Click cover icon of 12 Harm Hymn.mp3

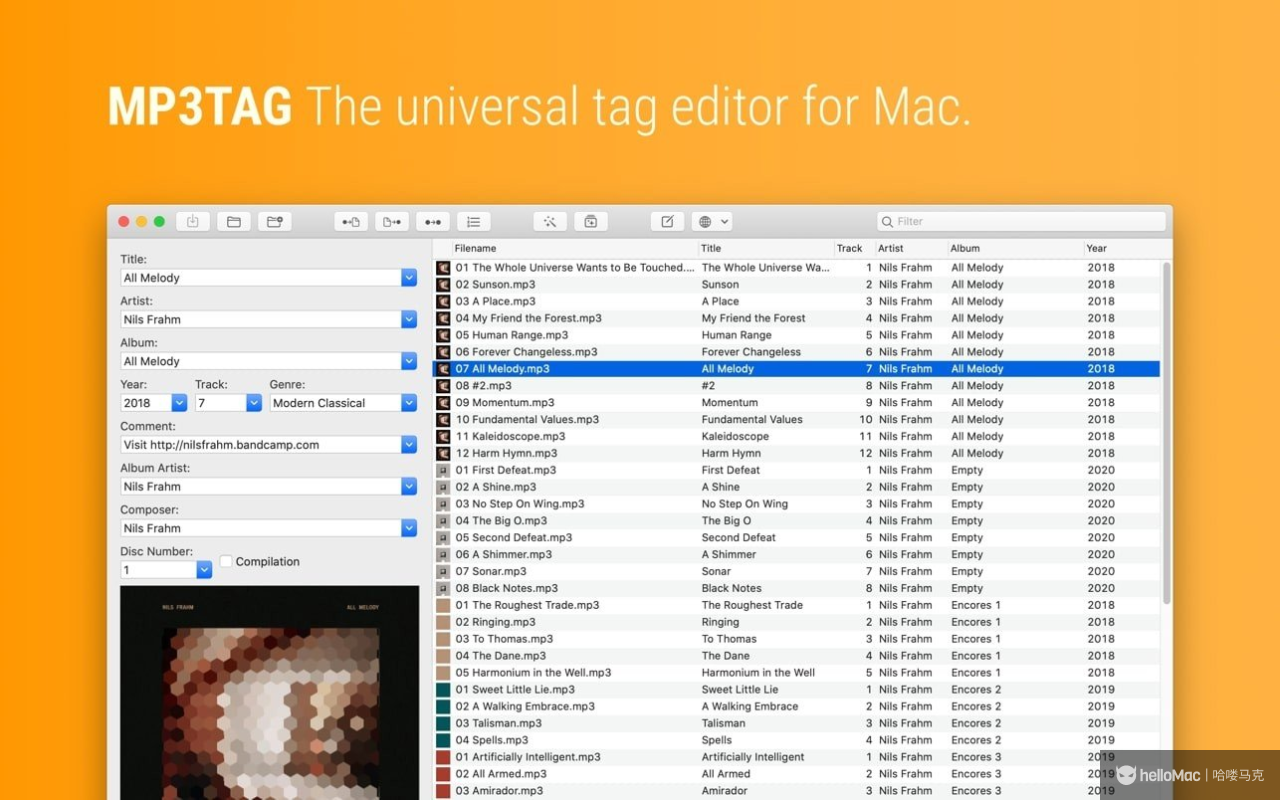[443, 453]
